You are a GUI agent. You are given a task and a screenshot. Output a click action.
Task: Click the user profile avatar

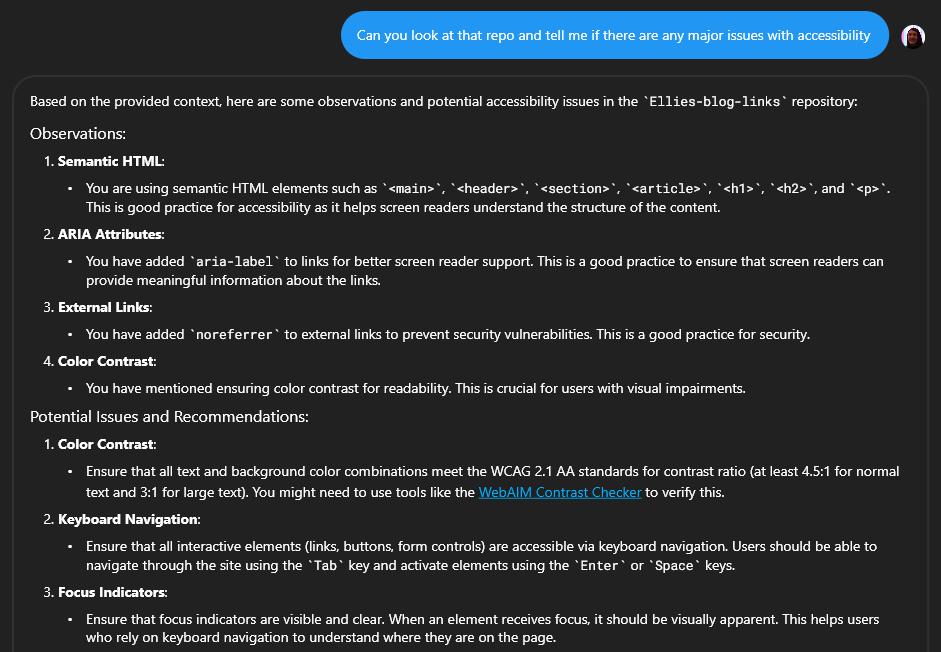[x=912, y=37]
